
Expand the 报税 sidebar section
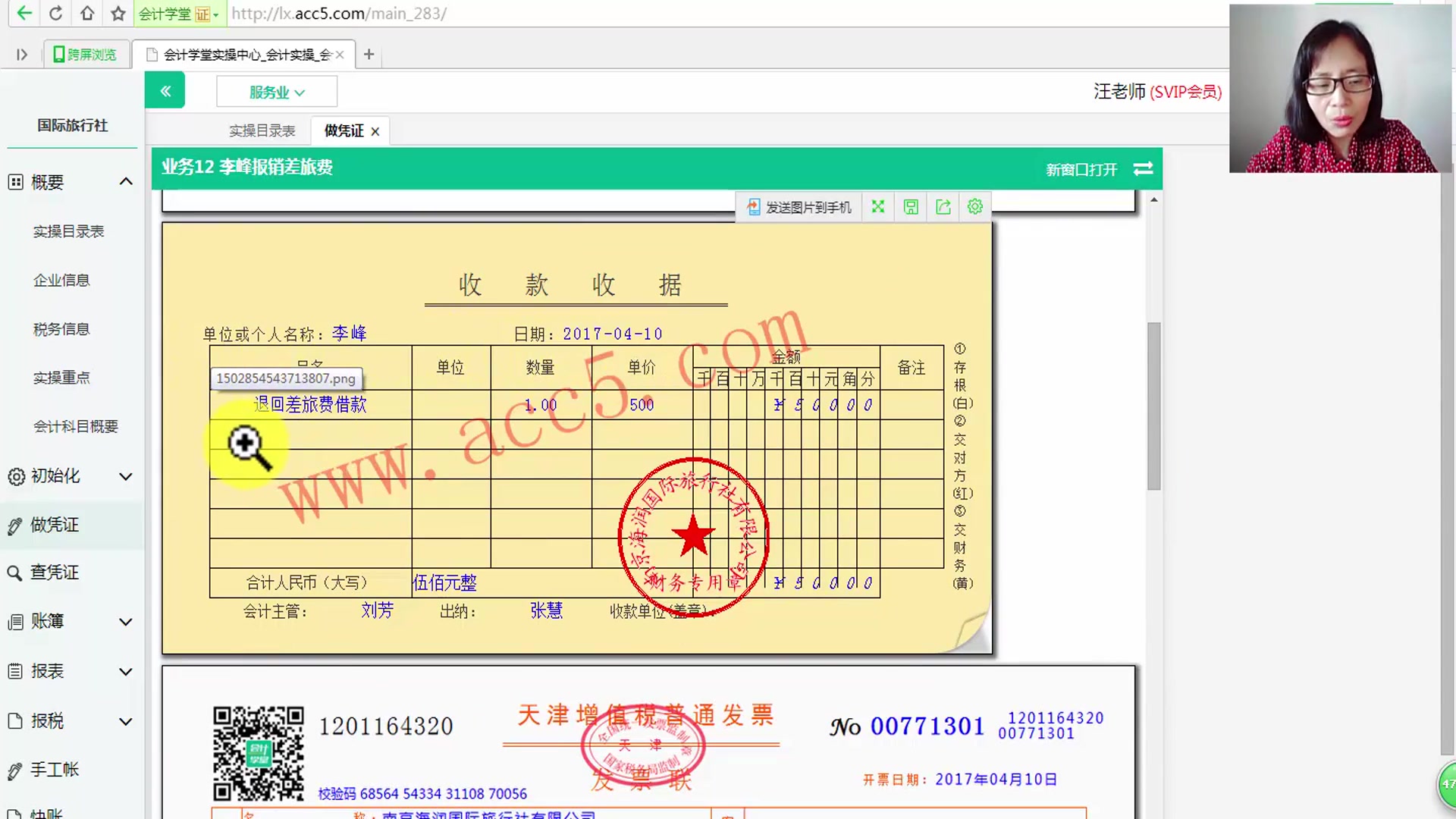point(125,721)
